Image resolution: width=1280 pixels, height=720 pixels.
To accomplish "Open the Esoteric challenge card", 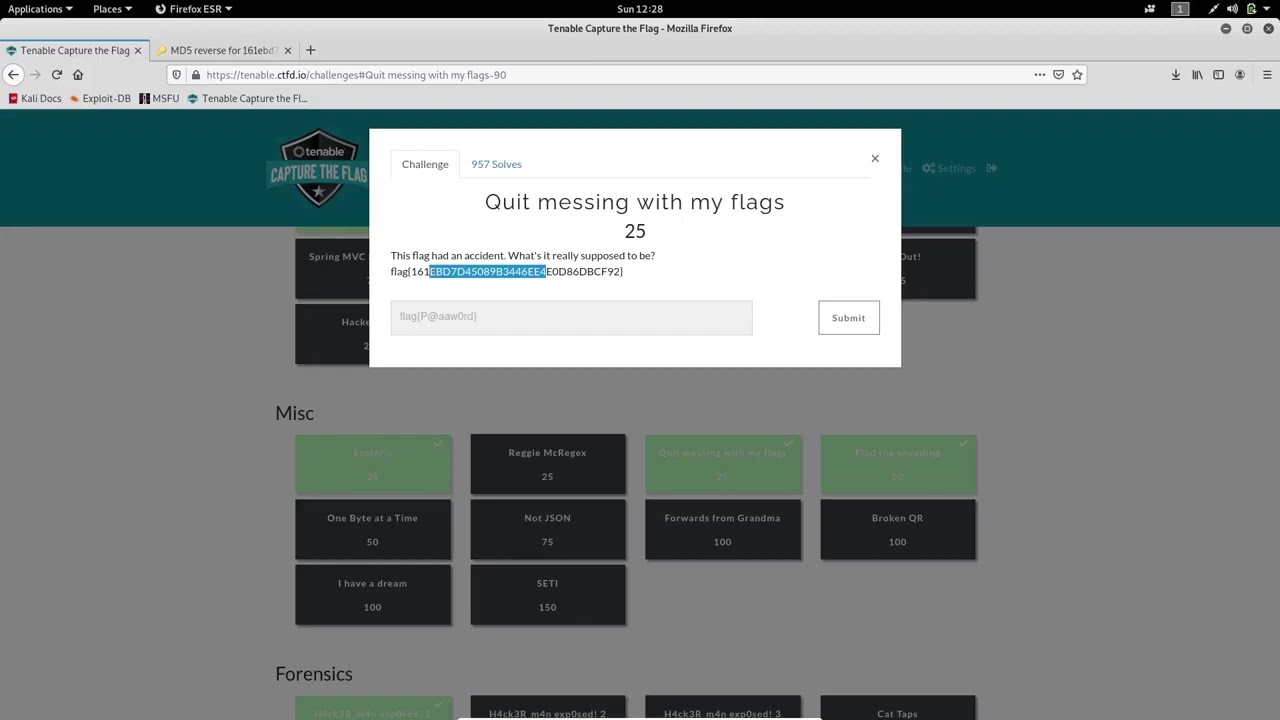I will 373,464.
